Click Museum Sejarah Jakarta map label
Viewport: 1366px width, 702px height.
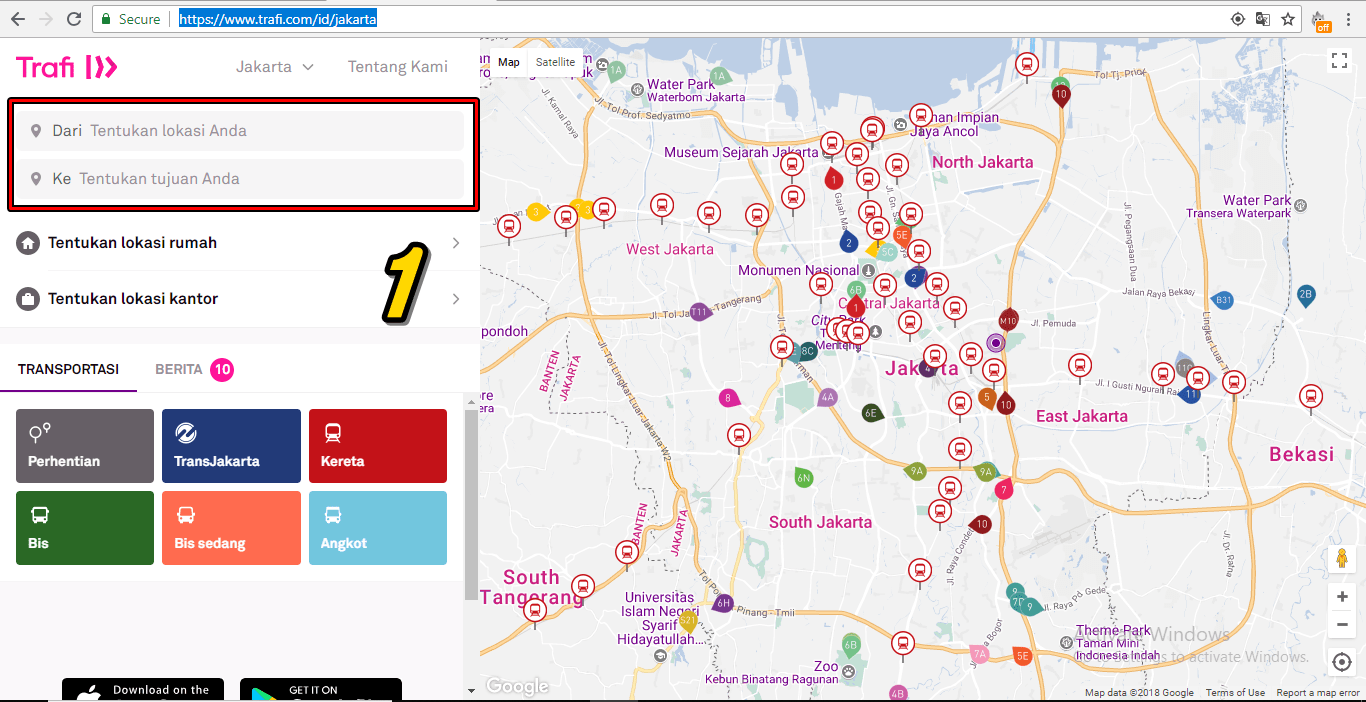click(x=741, y=153)
